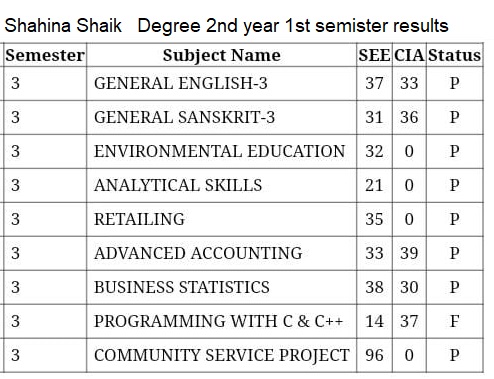Click CIA mark 39 for Advanced Accounting

409,253
